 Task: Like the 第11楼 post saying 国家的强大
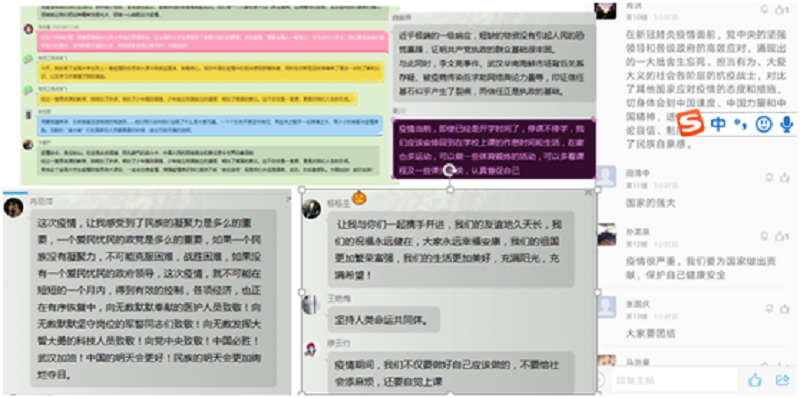pos(785,178)
